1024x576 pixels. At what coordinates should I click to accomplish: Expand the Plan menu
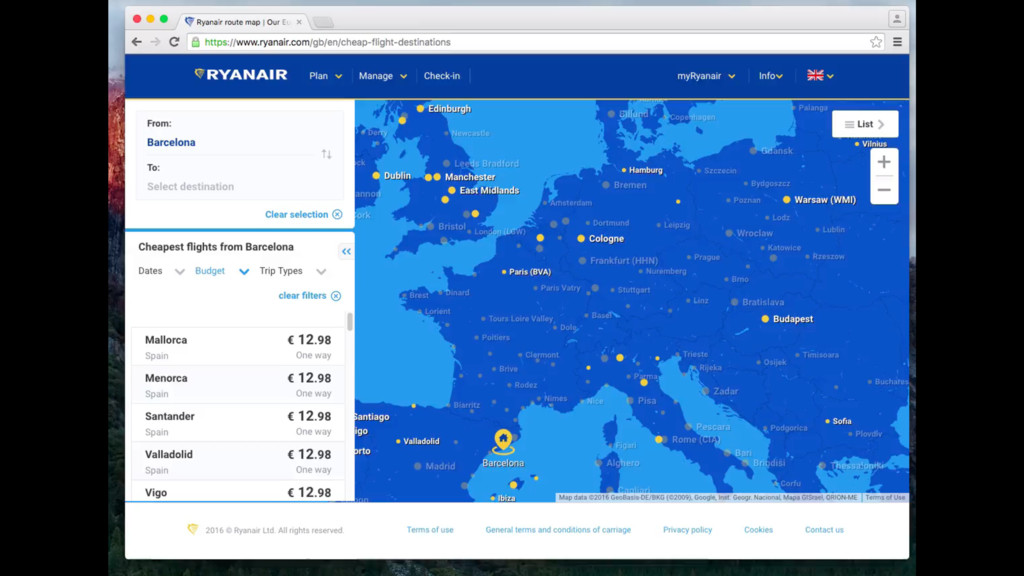point(325,76)
